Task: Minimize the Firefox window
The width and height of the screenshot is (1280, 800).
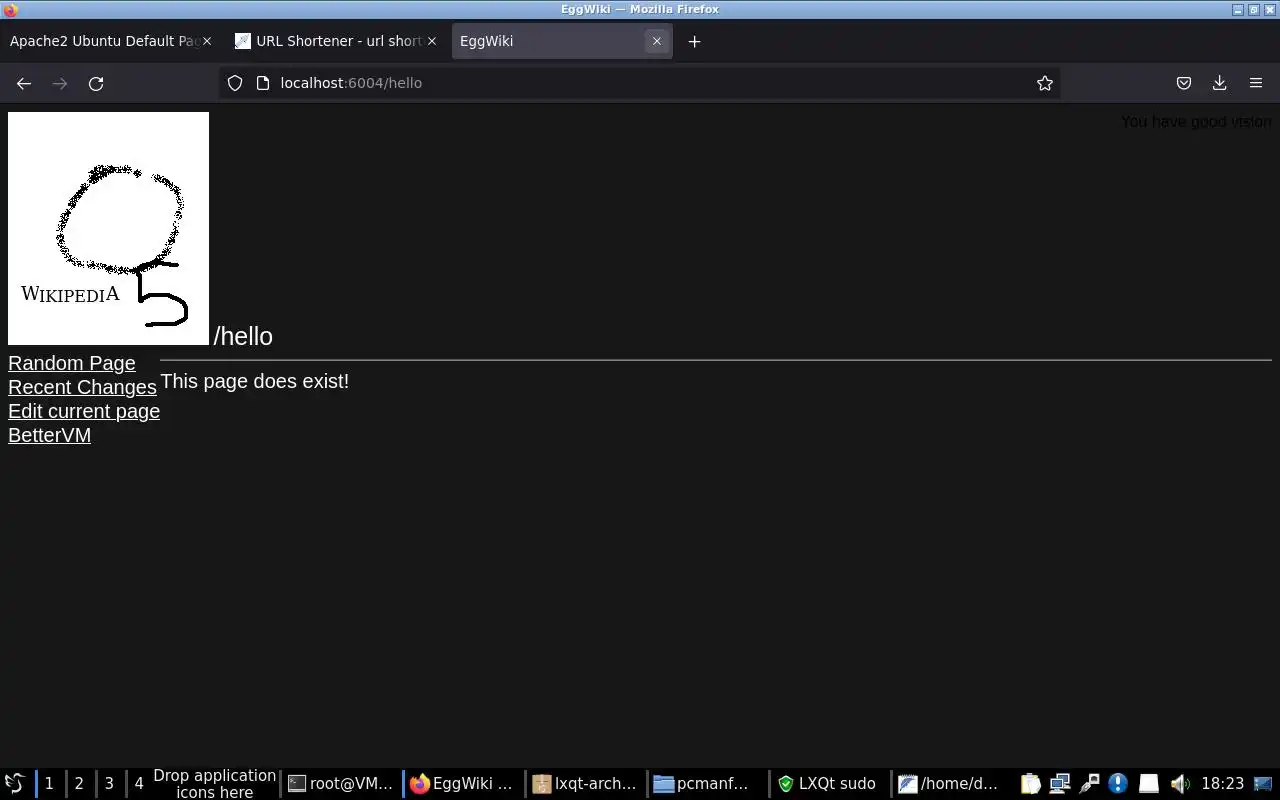Action: coord(1238,10)
